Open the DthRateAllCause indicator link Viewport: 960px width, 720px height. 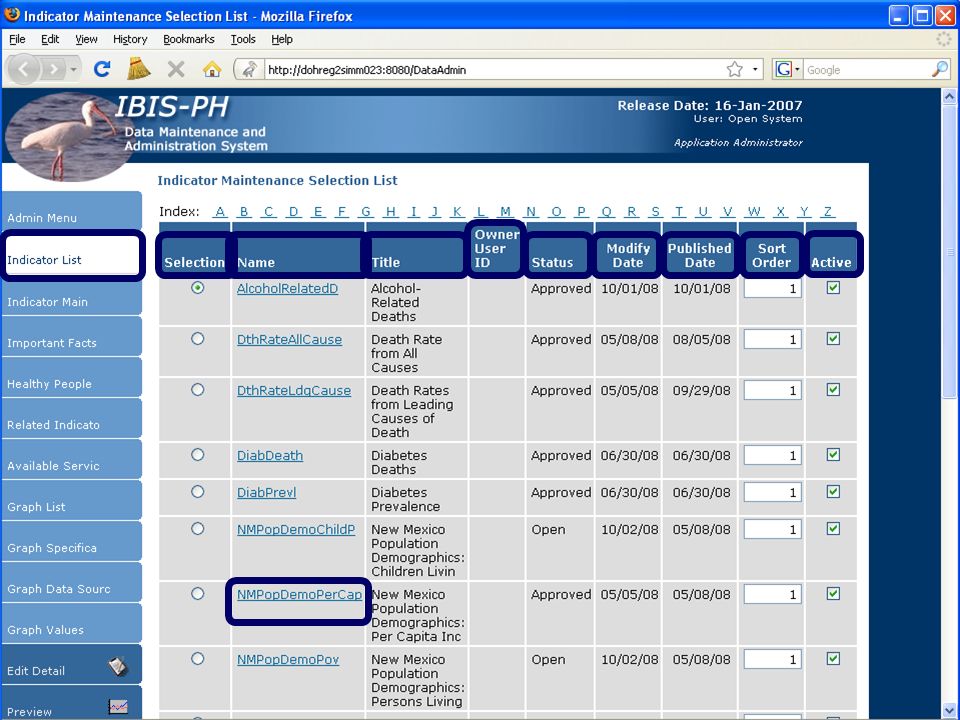coord(289,340)
